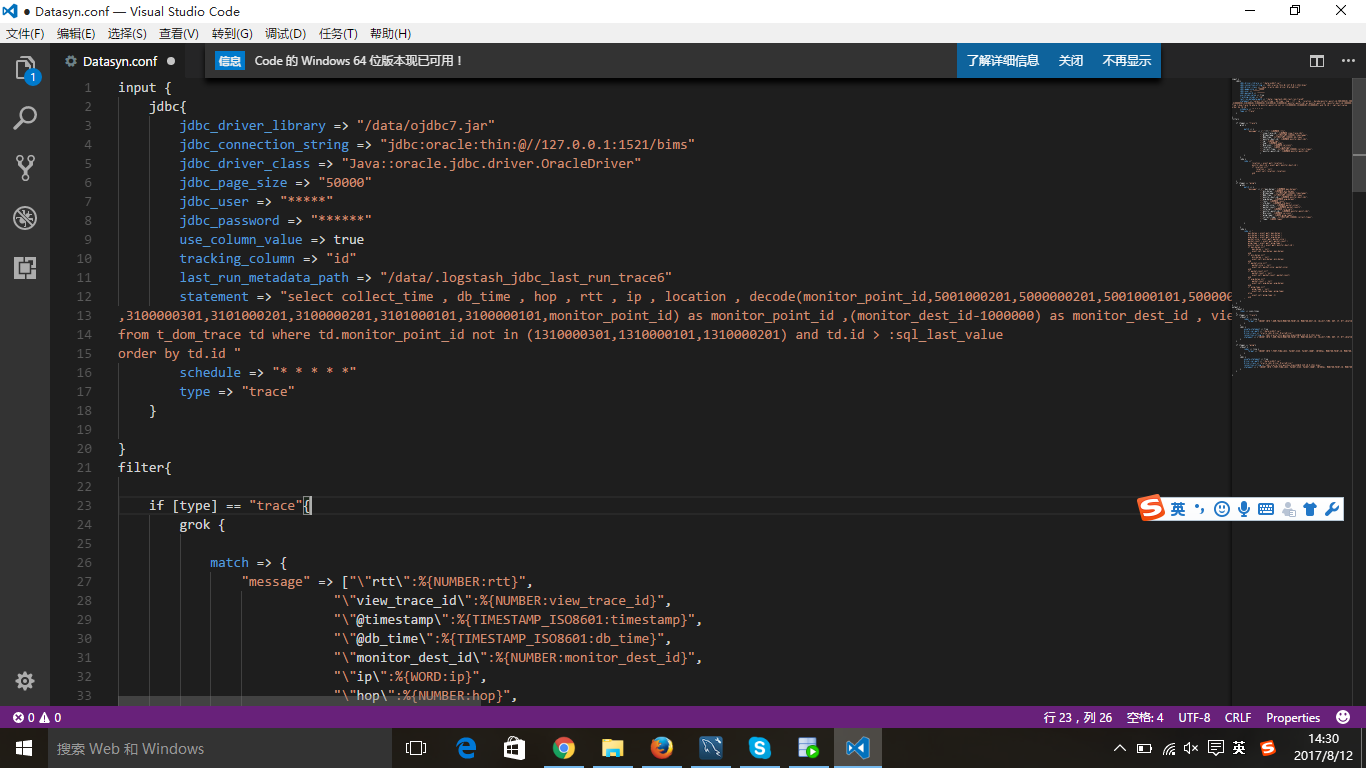The width and height of the screenshot is (1366, 768).
Task: Click the code minimap overview
Action: pyautogui.click(x=1291, y=230)
